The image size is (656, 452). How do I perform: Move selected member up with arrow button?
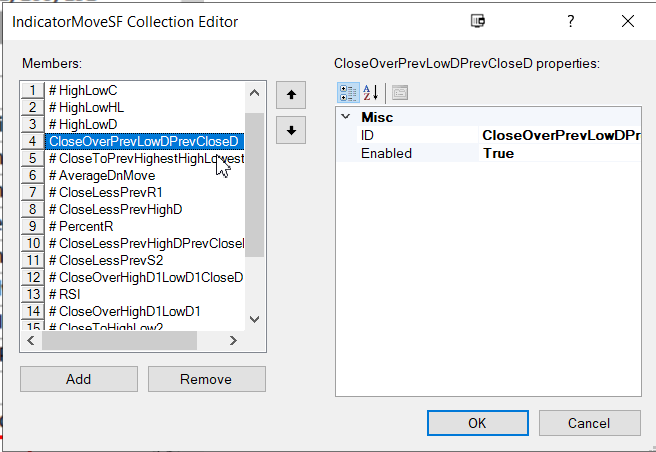[290, 95]
